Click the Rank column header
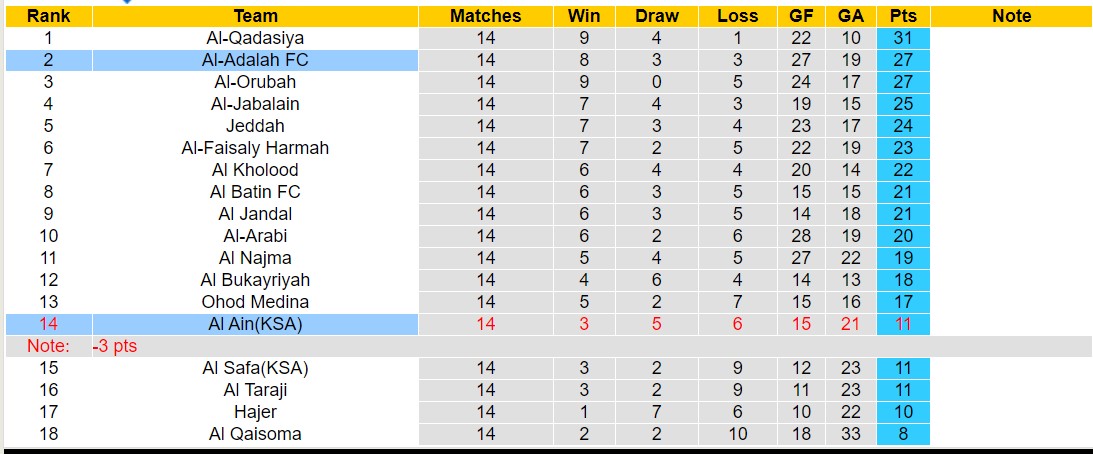 tap(48, 16)
